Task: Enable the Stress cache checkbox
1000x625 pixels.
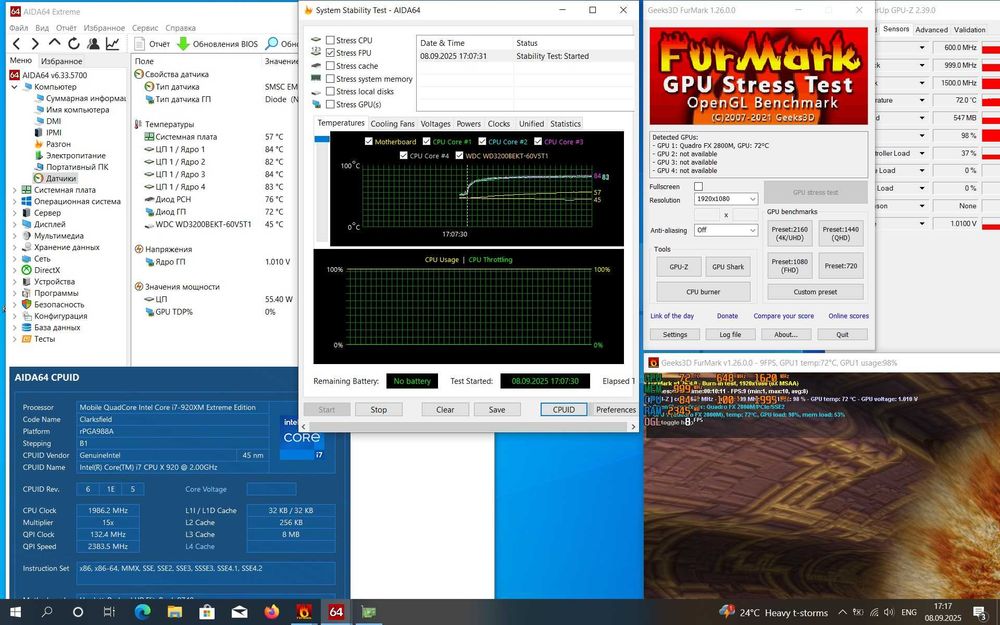Action: pos(330,66)
